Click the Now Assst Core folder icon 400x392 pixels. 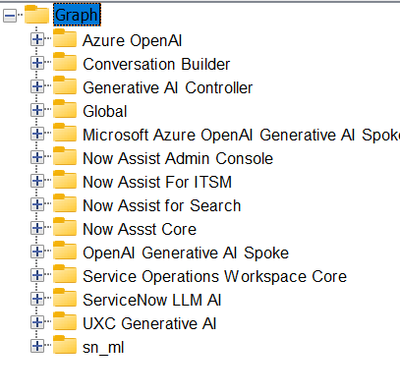[65, 228]
